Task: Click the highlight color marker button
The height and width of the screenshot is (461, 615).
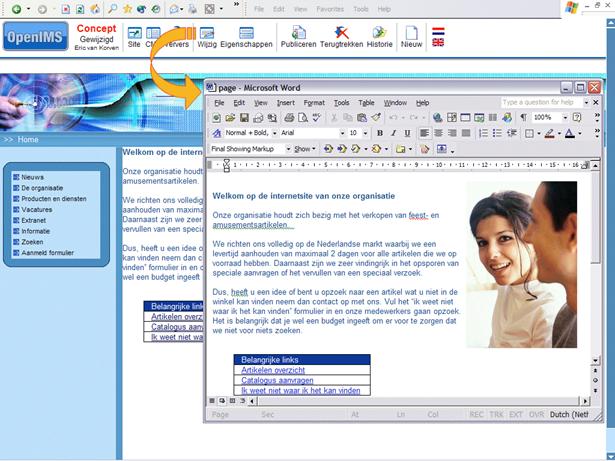Action: click(550, 133)
